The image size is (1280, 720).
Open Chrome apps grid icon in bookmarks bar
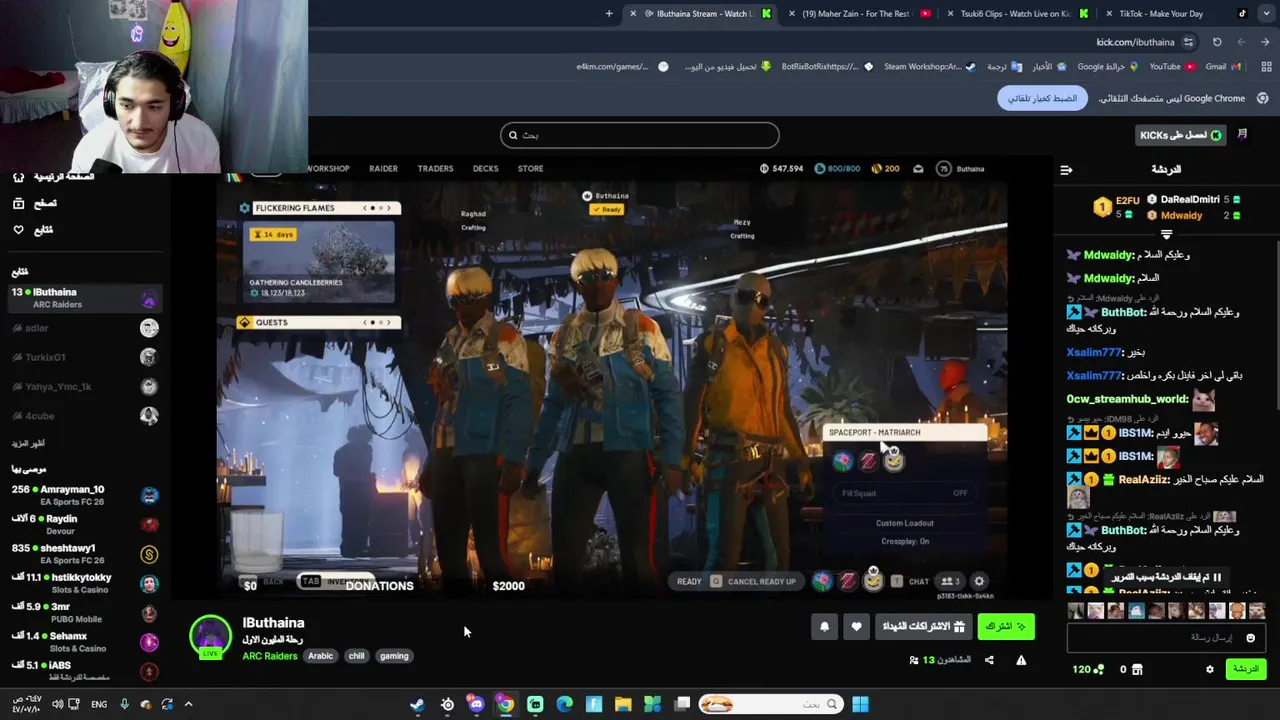tap(1265, 66)
